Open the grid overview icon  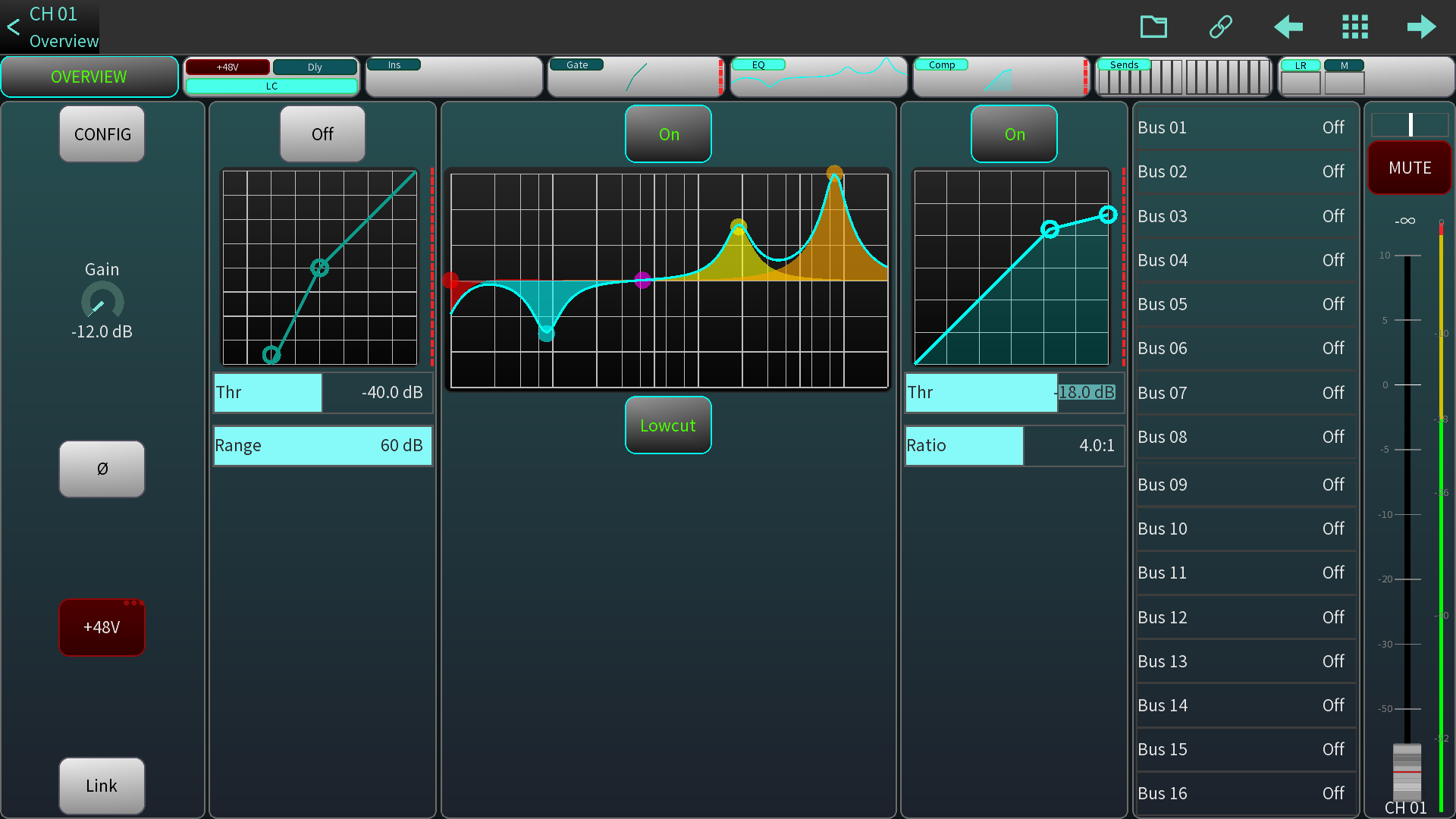click(1354, 27)
